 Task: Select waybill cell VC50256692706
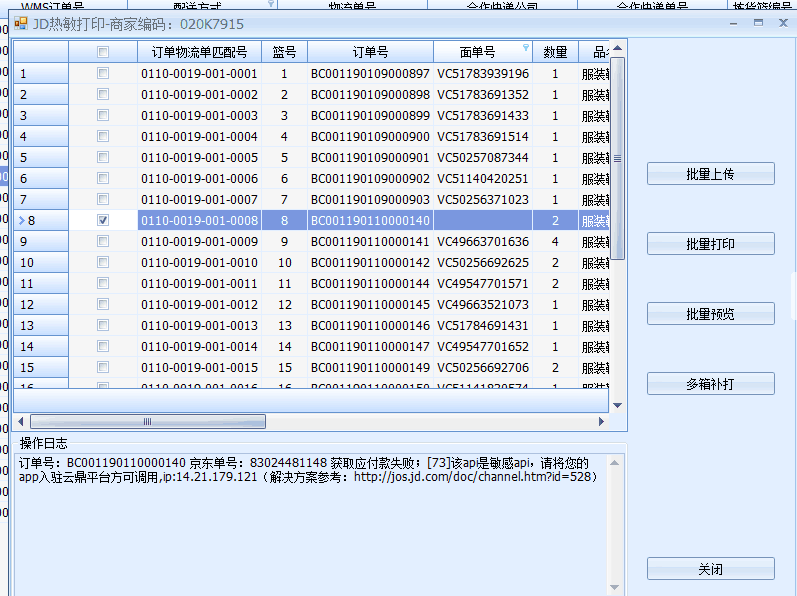483,367
